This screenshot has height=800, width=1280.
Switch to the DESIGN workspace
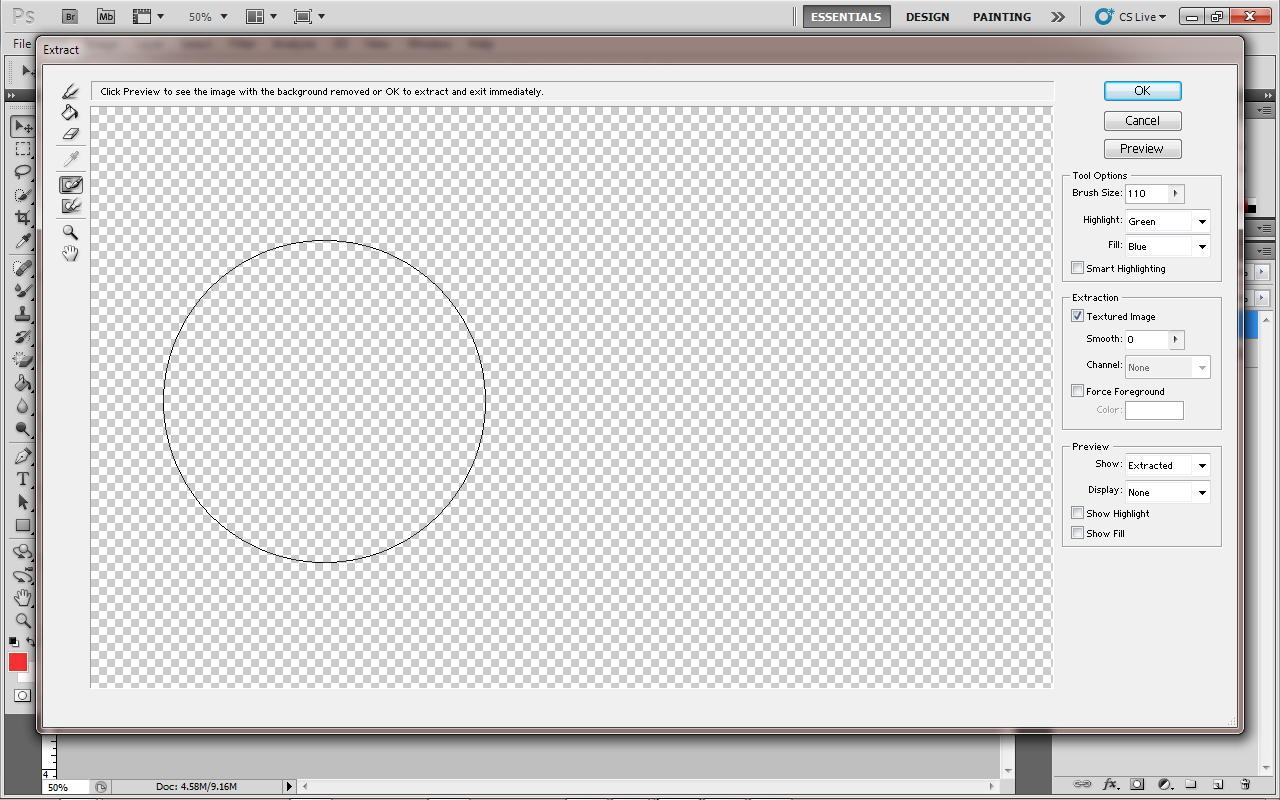coord(927,17)
